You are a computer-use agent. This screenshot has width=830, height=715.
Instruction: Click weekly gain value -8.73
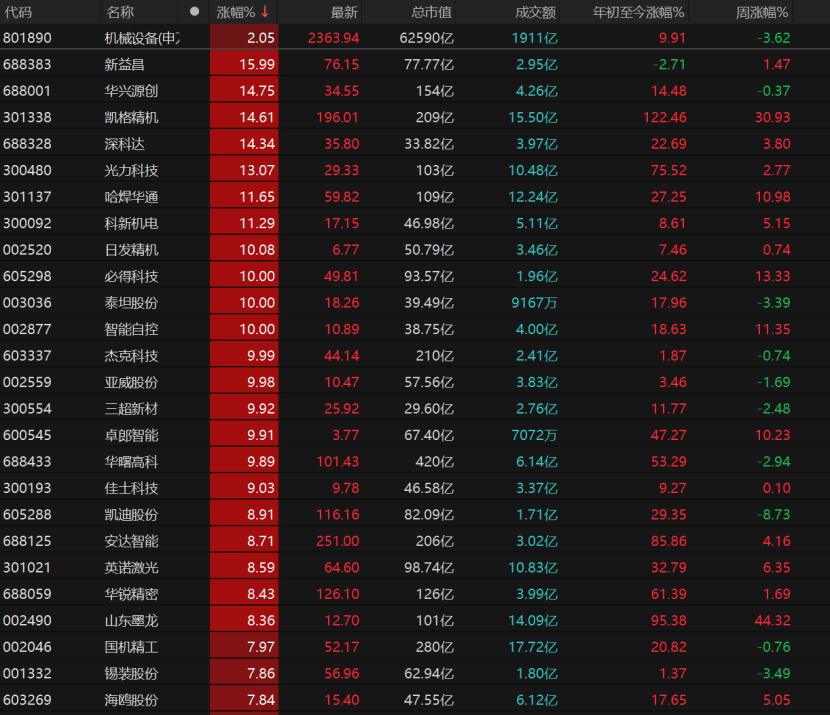pos(773,514)
